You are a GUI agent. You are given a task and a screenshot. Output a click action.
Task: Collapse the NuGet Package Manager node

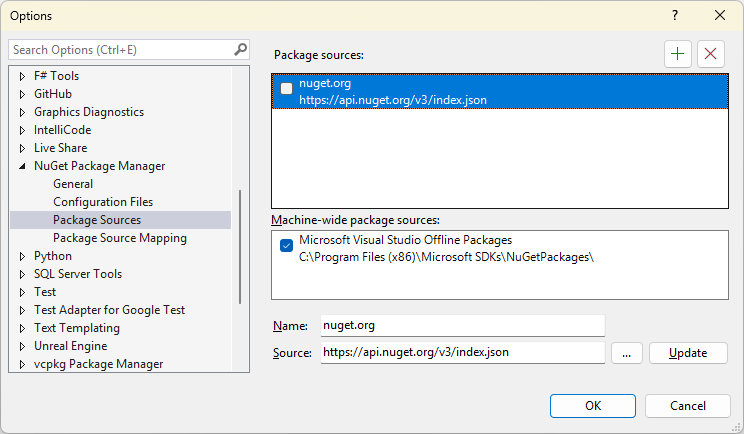click(22, 166)
